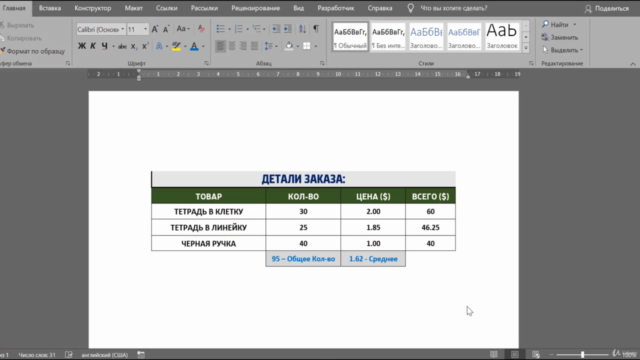The width and height of the screenshot is (640, 360).
Task: Open the Select (Выделить) dropdown
Action: click(x=563, y=50)
